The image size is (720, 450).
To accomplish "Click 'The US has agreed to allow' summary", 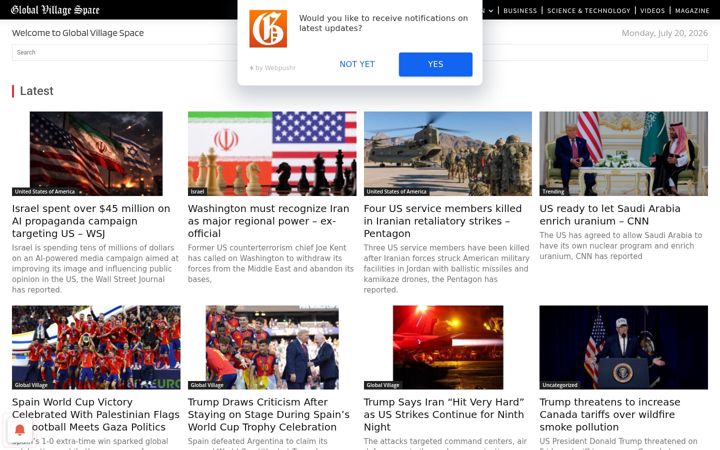I will (621, 246).
